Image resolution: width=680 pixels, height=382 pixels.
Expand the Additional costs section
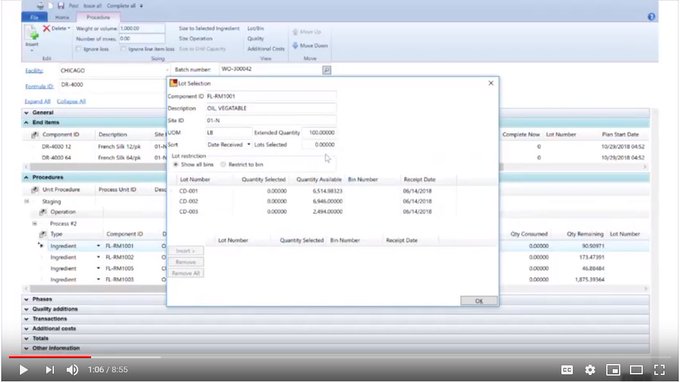[x=26, y=329]
